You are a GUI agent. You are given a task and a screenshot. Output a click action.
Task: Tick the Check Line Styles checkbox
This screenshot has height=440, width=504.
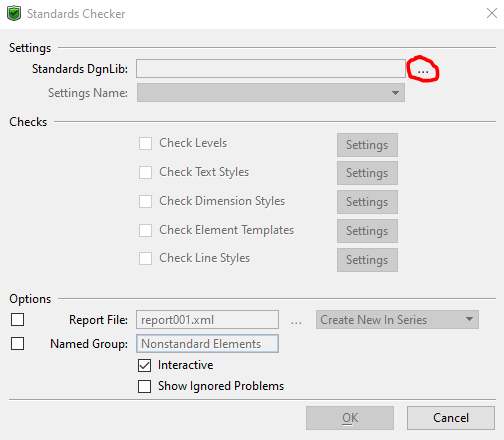(x=145, y=258)
